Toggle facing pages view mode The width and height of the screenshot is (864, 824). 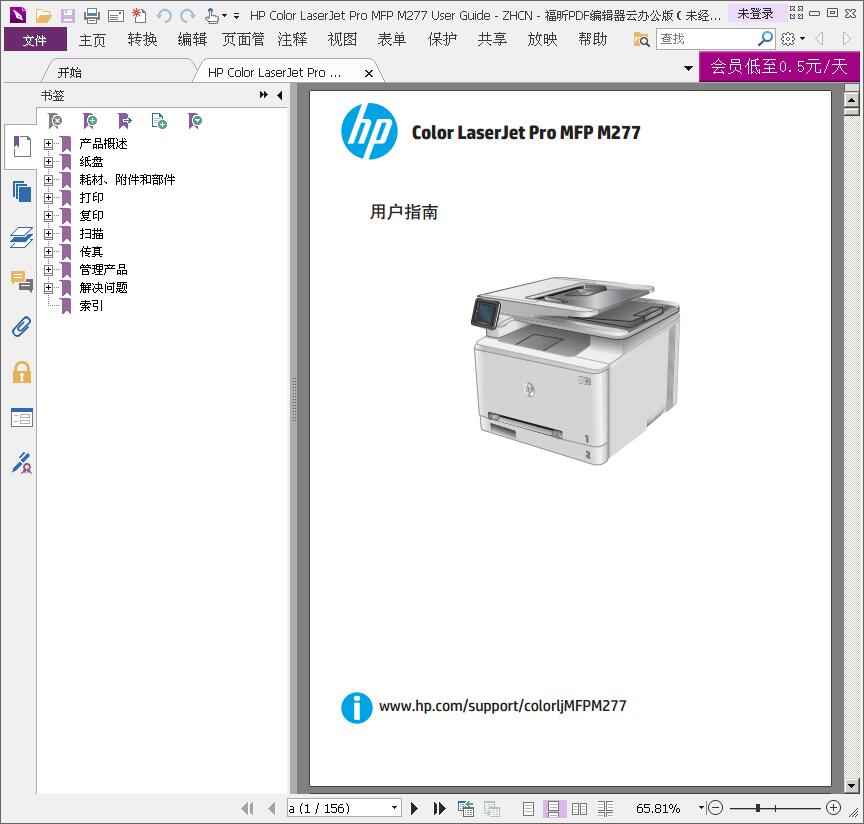click(579, 809)
